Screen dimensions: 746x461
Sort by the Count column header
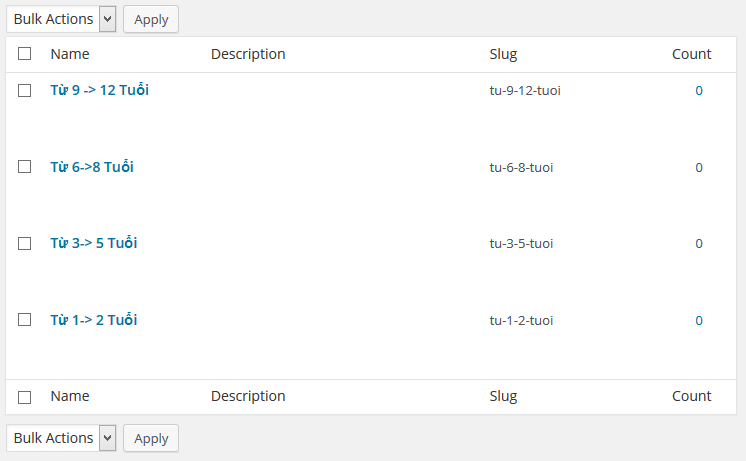[x=691, y=54]
